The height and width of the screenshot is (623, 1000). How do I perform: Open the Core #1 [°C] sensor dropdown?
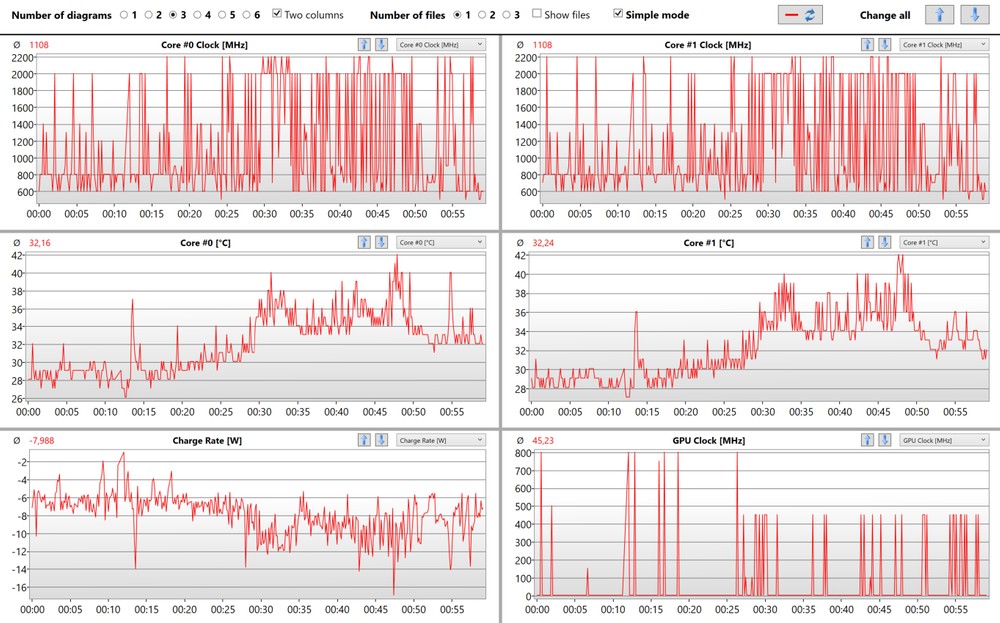[942, 242]
